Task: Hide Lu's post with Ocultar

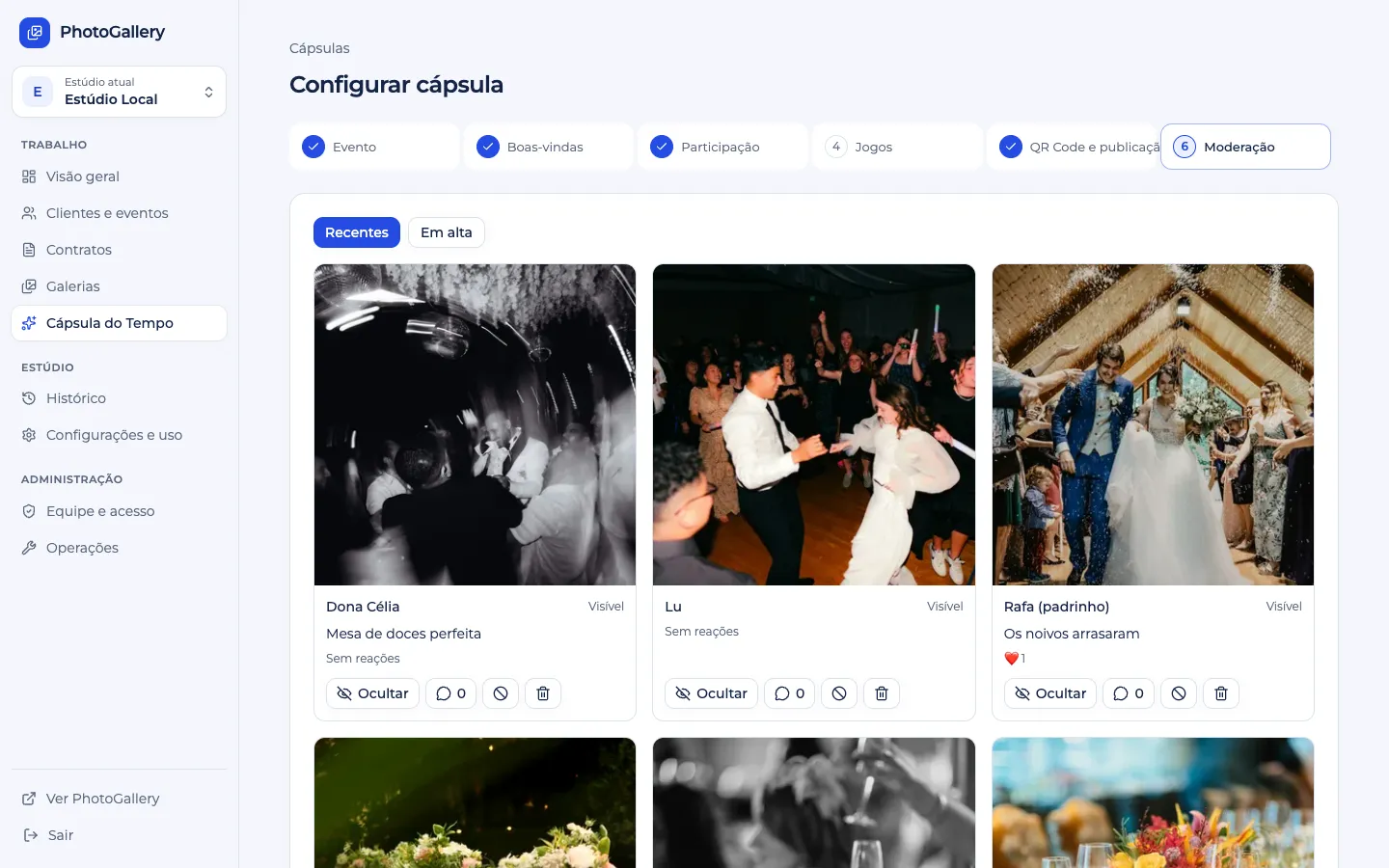Action: 711,693
